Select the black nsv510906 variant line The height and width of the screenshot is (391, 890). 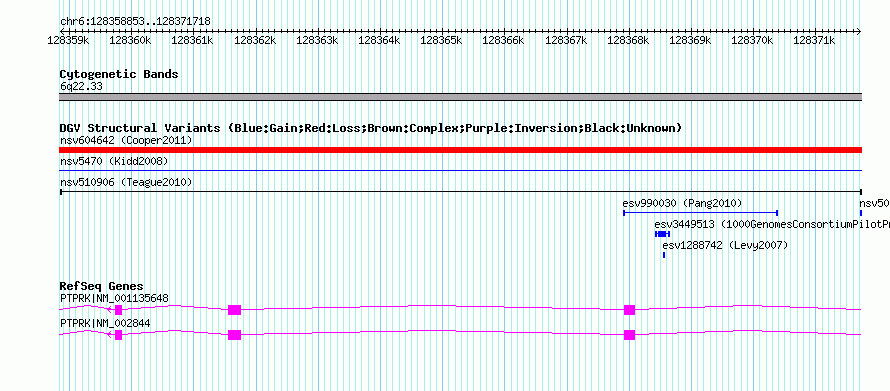(460, 192)
